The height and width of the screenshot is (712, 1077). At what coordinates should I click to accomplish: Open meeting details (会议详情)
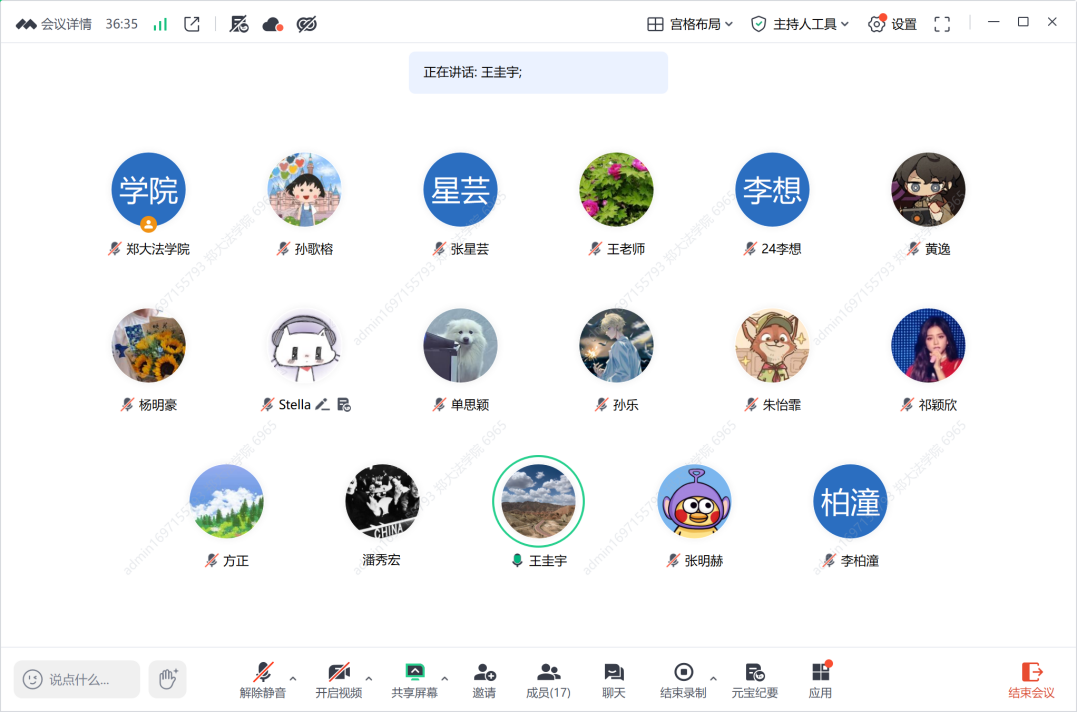coord(56,24)
